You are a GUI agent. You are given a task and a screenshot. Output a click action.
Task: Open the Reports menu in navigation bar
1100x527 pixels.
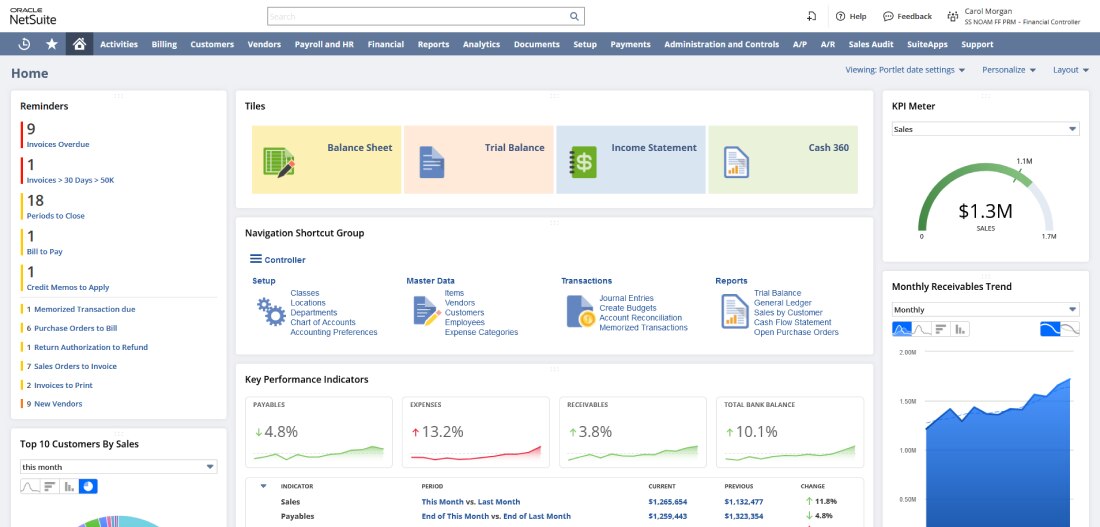click(x=433, y=44)
